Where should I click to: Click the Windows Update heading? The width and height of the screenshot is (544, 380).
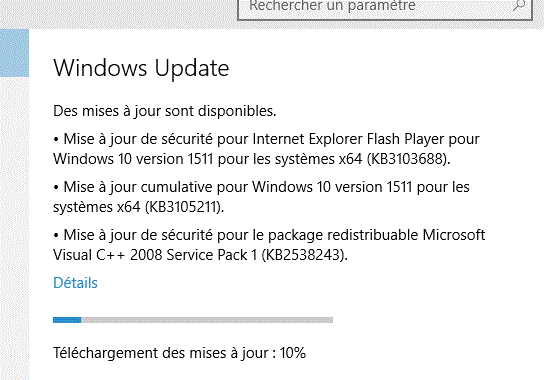click(141, 68)
